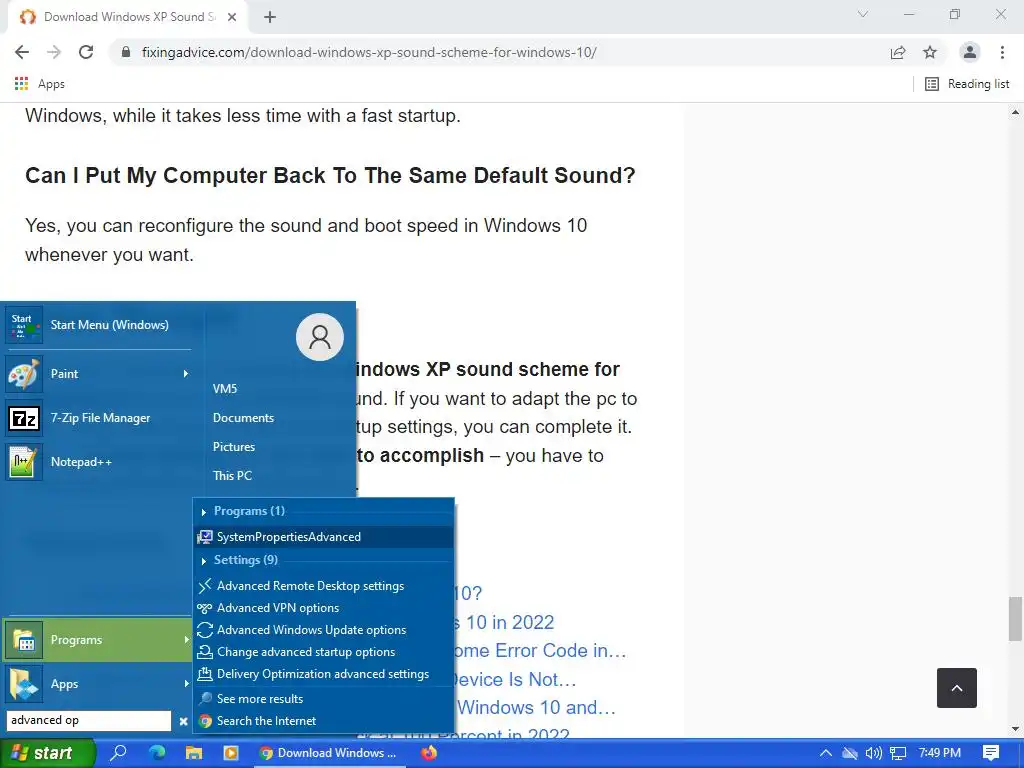Launch Microsoft Edge from taskbar
The image size is (1024, 768).
click(157, 752)
